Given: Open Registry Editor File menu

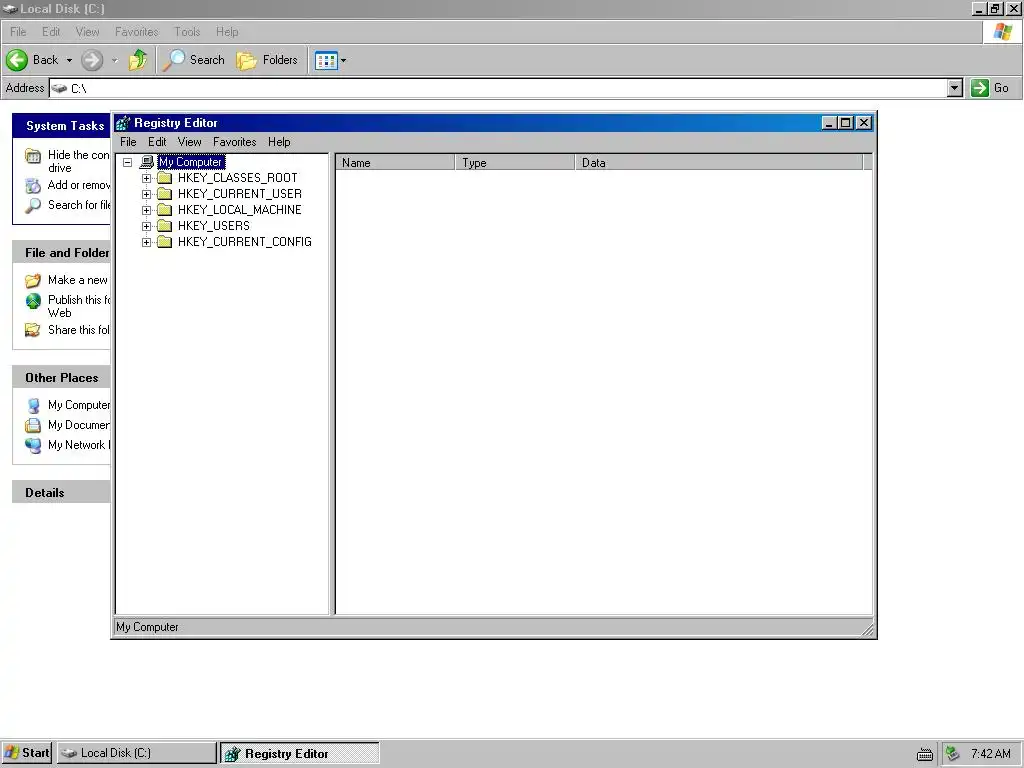Looking at the screenshot, I should tap(128, 142).
